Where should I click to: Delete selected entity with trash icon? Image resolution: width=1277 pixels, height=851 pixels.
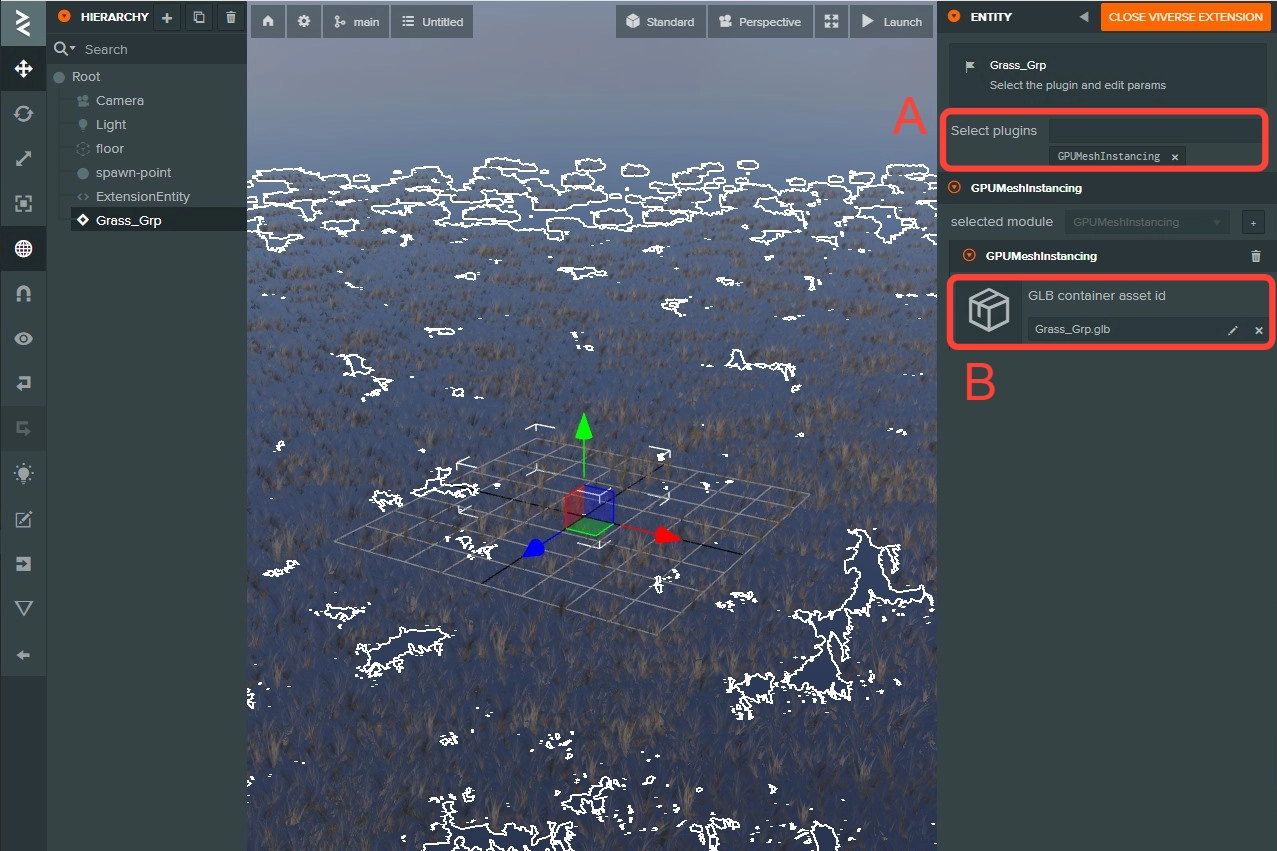[x=231, y=17]
